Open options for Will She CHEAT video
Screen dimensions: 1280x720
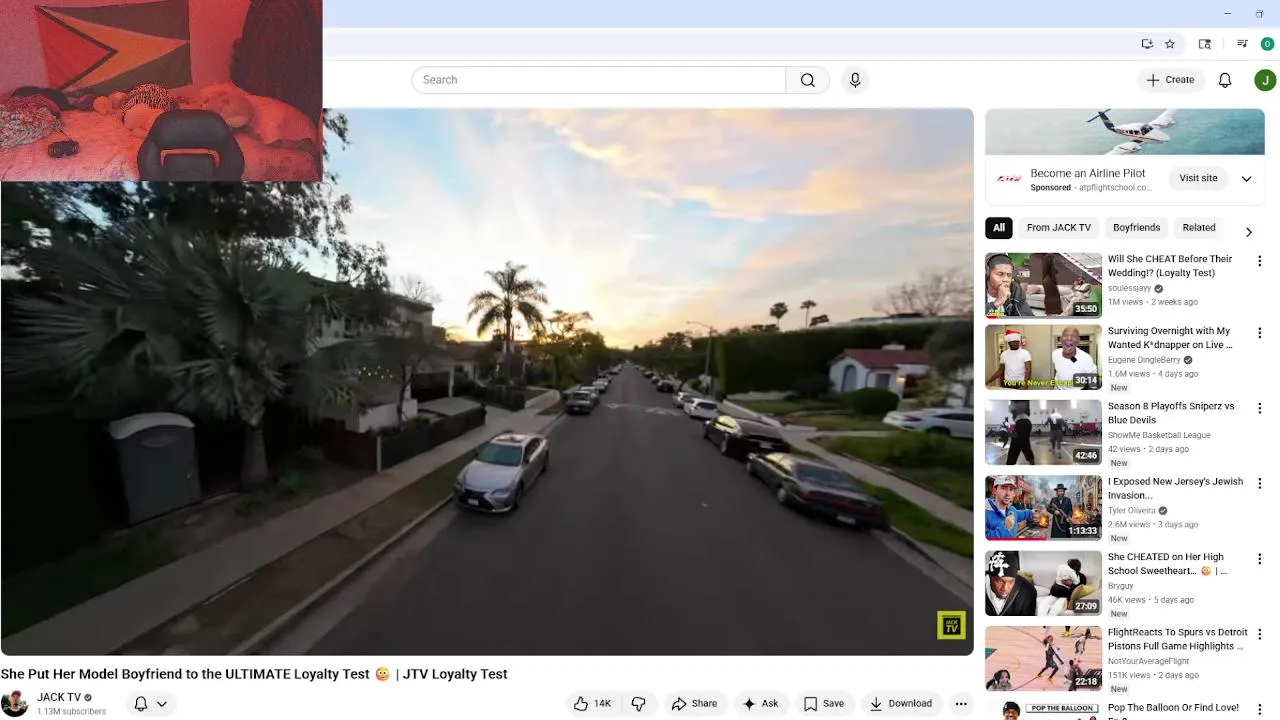[1260, 261]
